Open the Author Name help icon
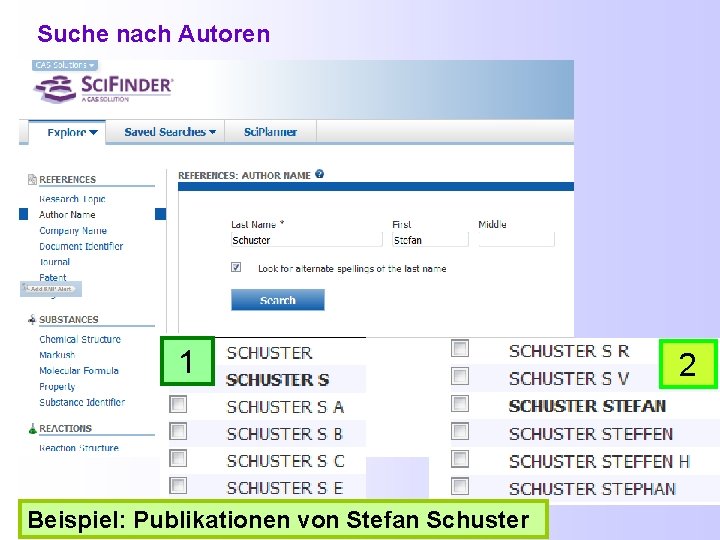720x540 pixels. [x=320, y=174]
